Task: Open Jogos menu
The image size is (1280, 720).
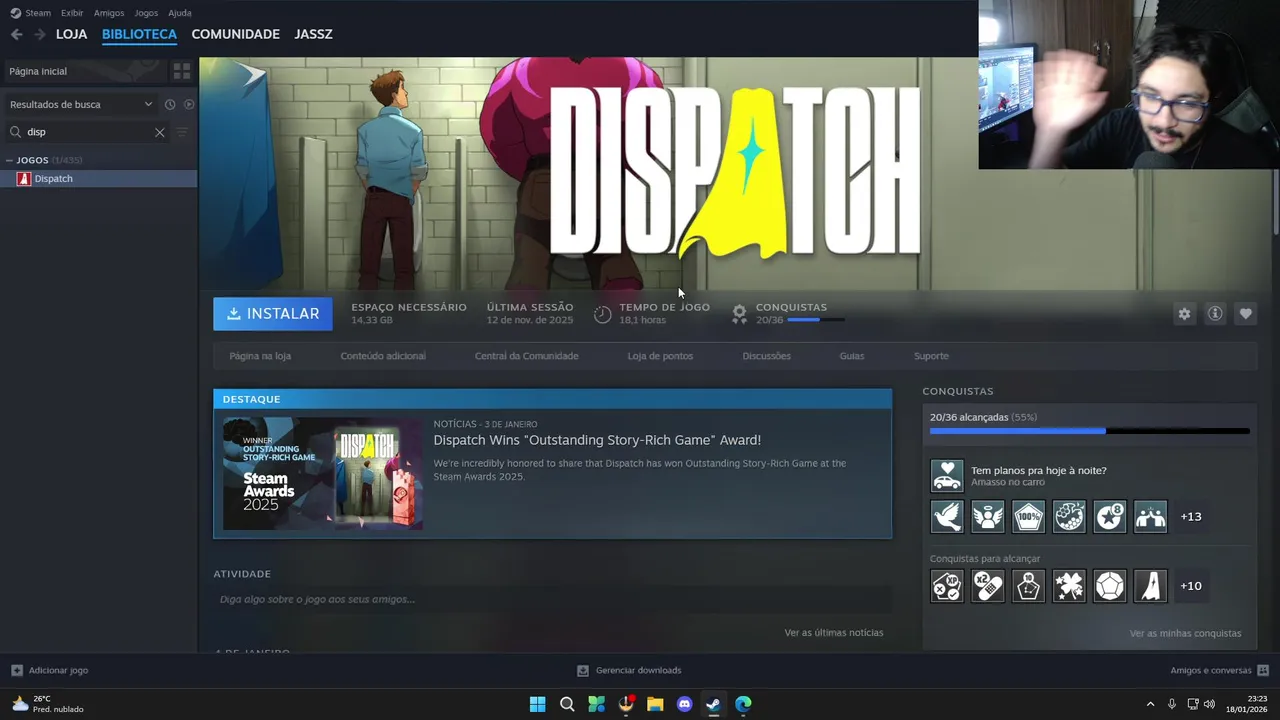Action: click(146, 13)
